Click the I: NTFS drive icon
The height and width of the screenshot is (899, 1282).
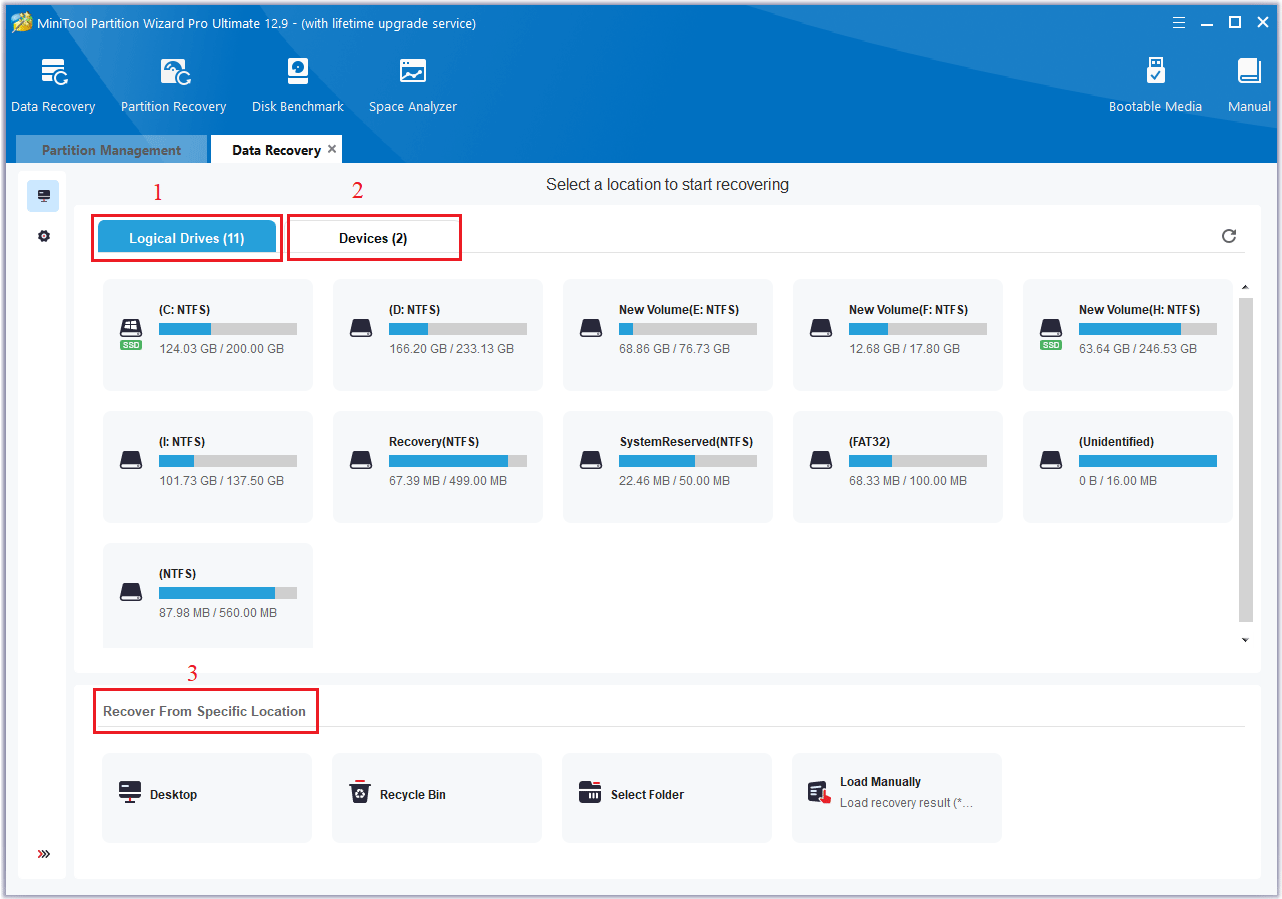[x=131, y=460]
